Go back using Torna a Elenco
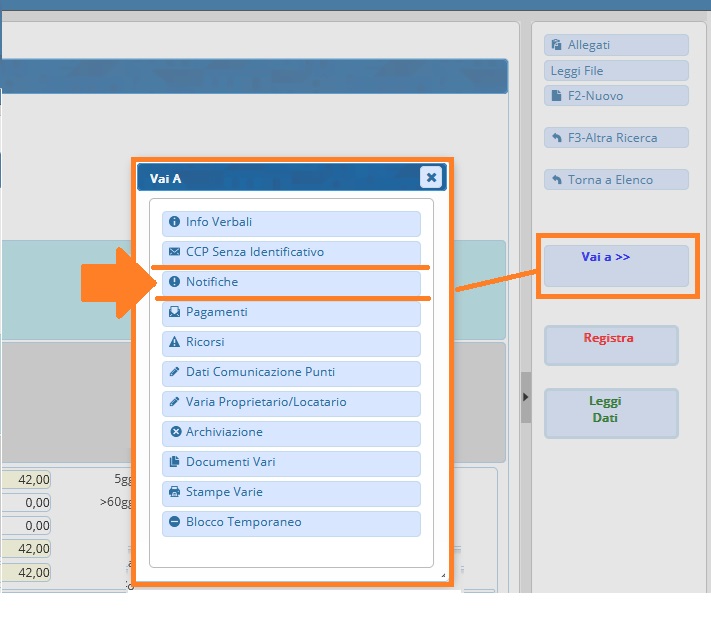This screenshot has height=625, width=711. click(x=616, y=180)
